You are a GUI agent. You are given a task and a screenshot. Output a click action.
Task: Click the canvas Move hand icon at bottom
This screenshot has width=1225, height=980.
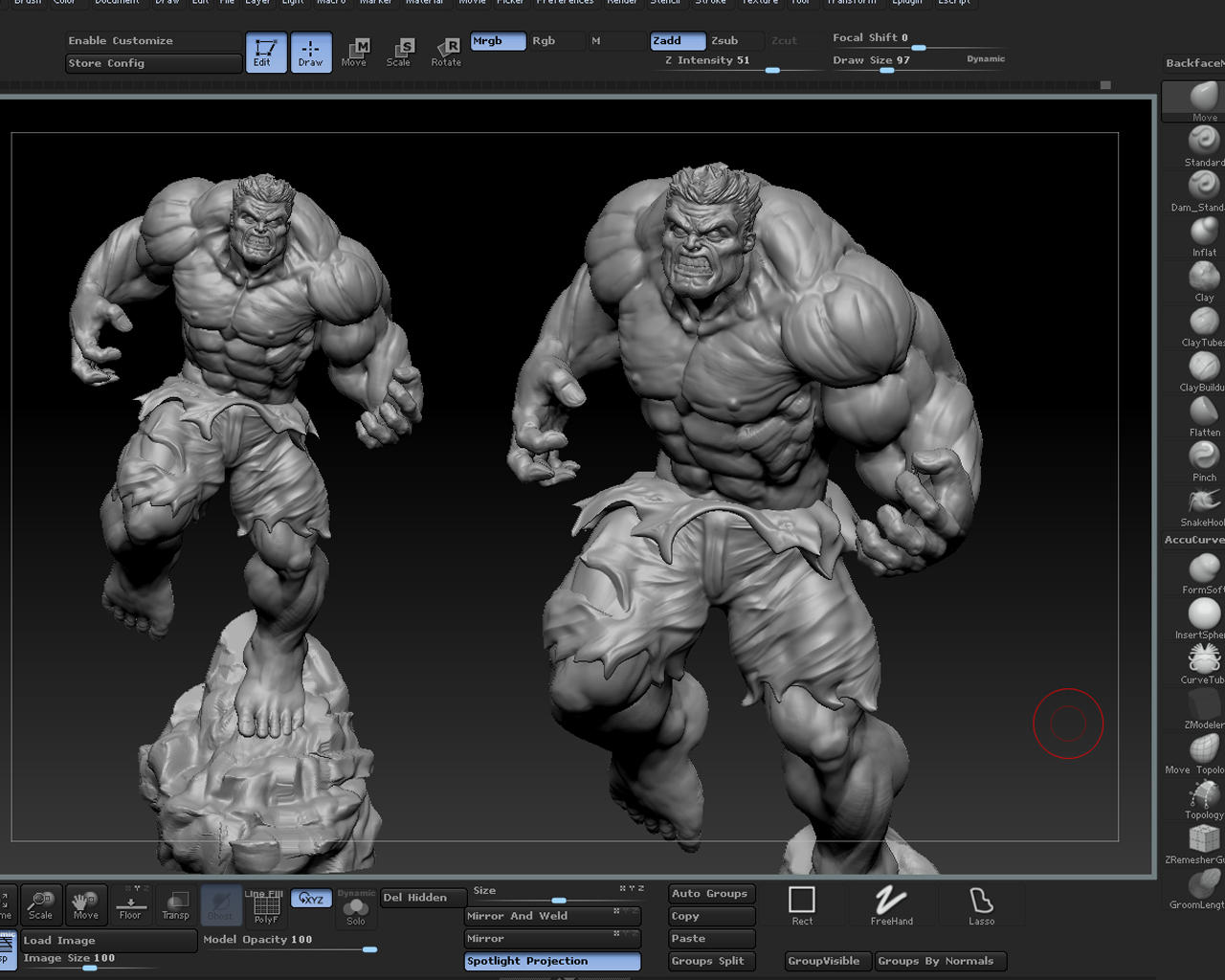(85, 903)
